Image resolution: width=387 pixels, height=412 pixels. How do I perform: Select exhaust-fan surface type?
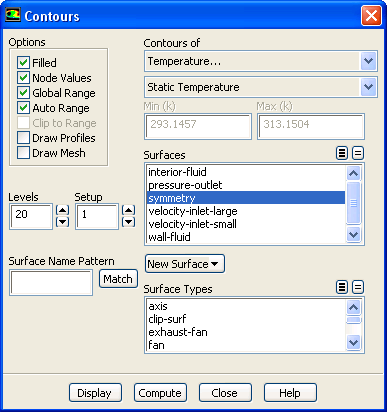pyautogui.click(x=246, y=332)
